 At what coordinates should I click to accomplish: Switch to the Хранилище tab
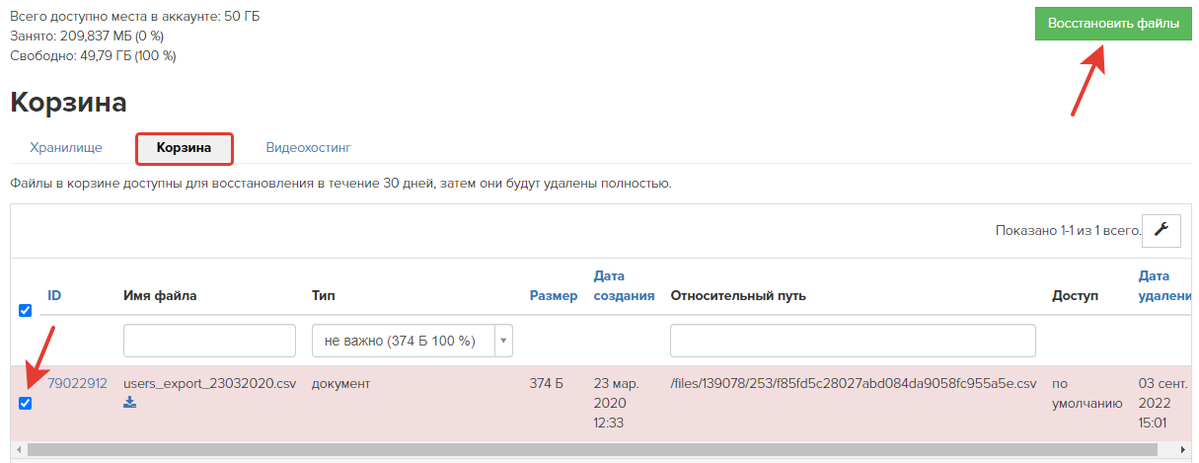tap(66, 148)
